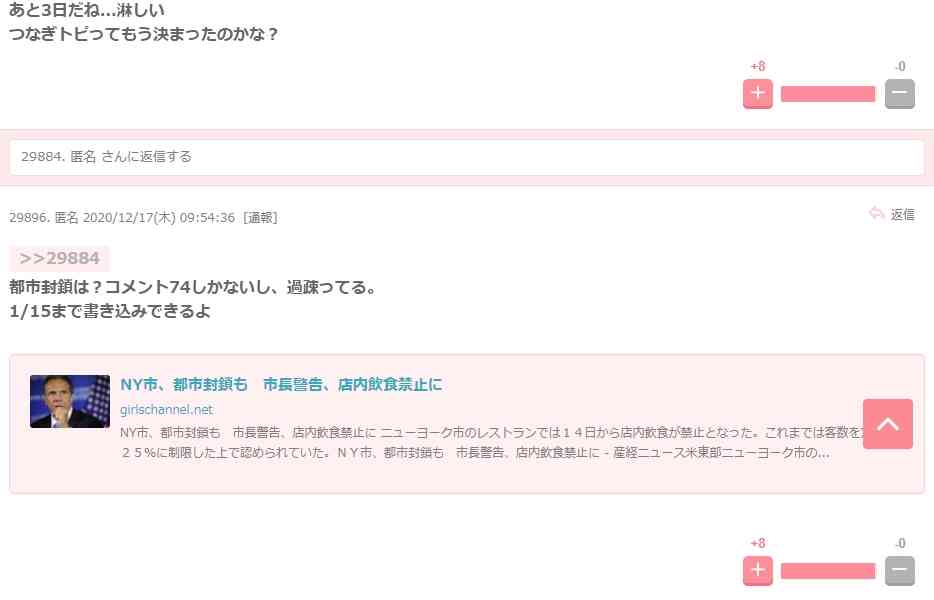
Task: Click the +8 count above comment 29896's plus
Action: [758, 543]
